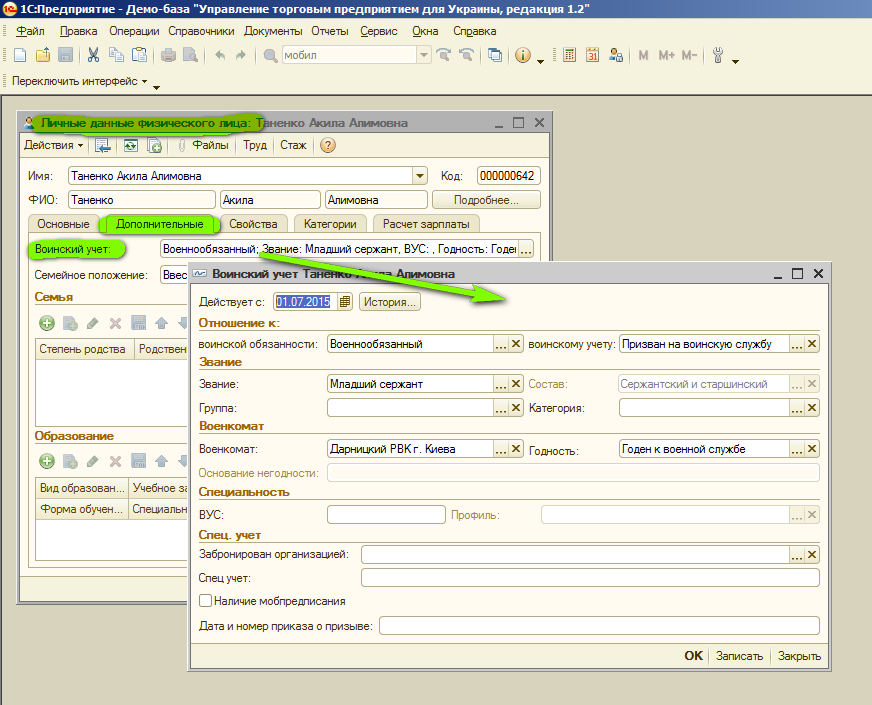Screen dimensions: 872x705
Task: Click the question mark help icon in person form
Action: point(328,146)
